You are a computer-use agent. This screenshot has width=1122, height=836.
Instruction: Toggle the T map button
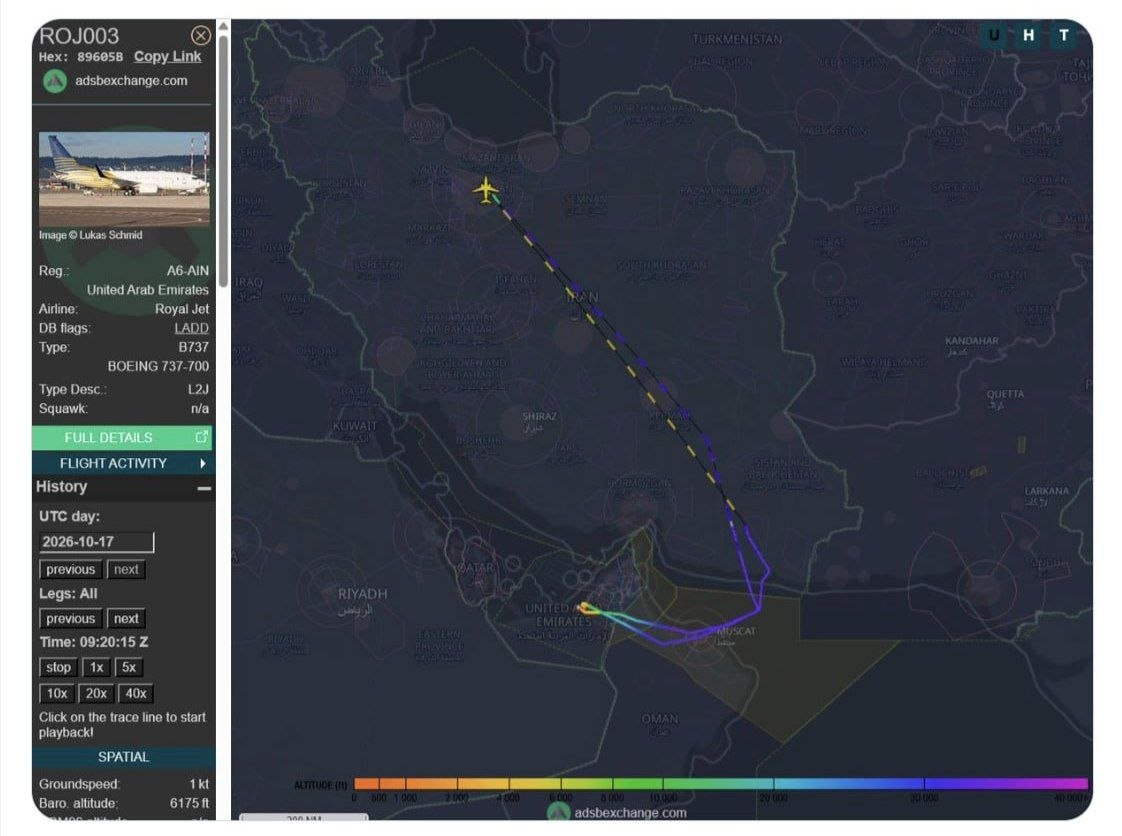[1063, 35]
